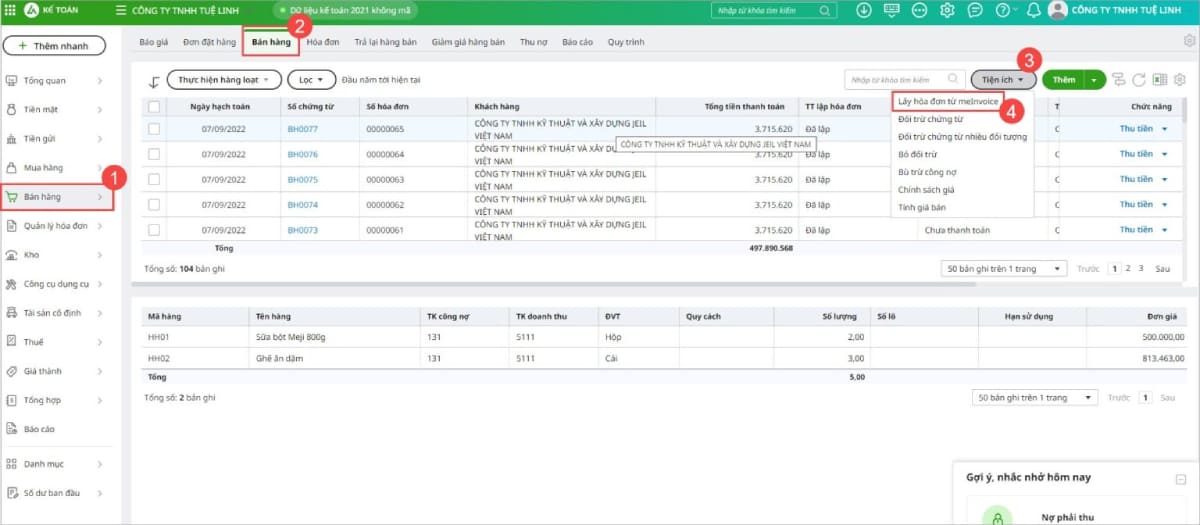Open Mua hàng in the sidebar
The height and width of the screenshot is (525, 1200).
tap(55, 167)
